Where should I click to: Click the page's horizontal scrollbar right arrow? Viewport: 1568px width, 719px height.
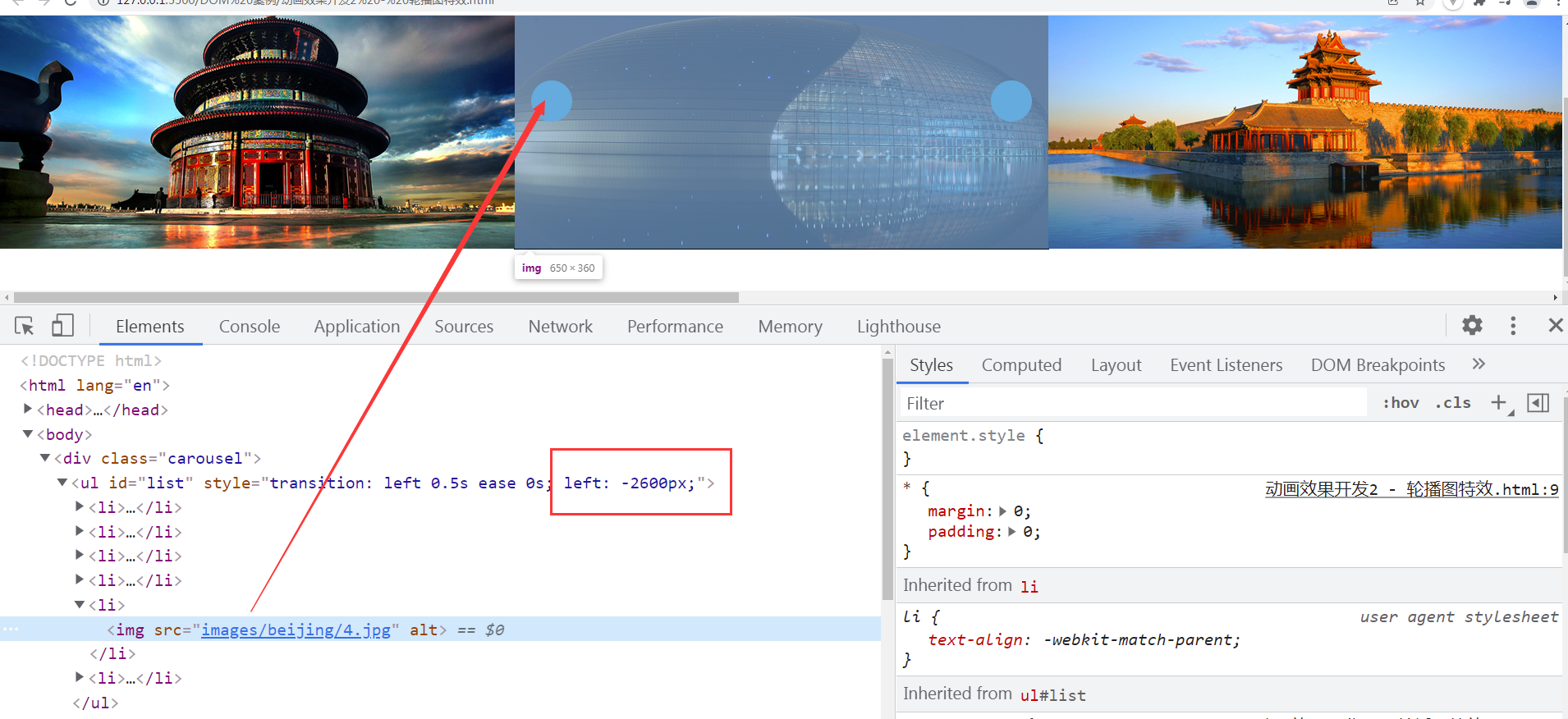(x=1555, y=297)
